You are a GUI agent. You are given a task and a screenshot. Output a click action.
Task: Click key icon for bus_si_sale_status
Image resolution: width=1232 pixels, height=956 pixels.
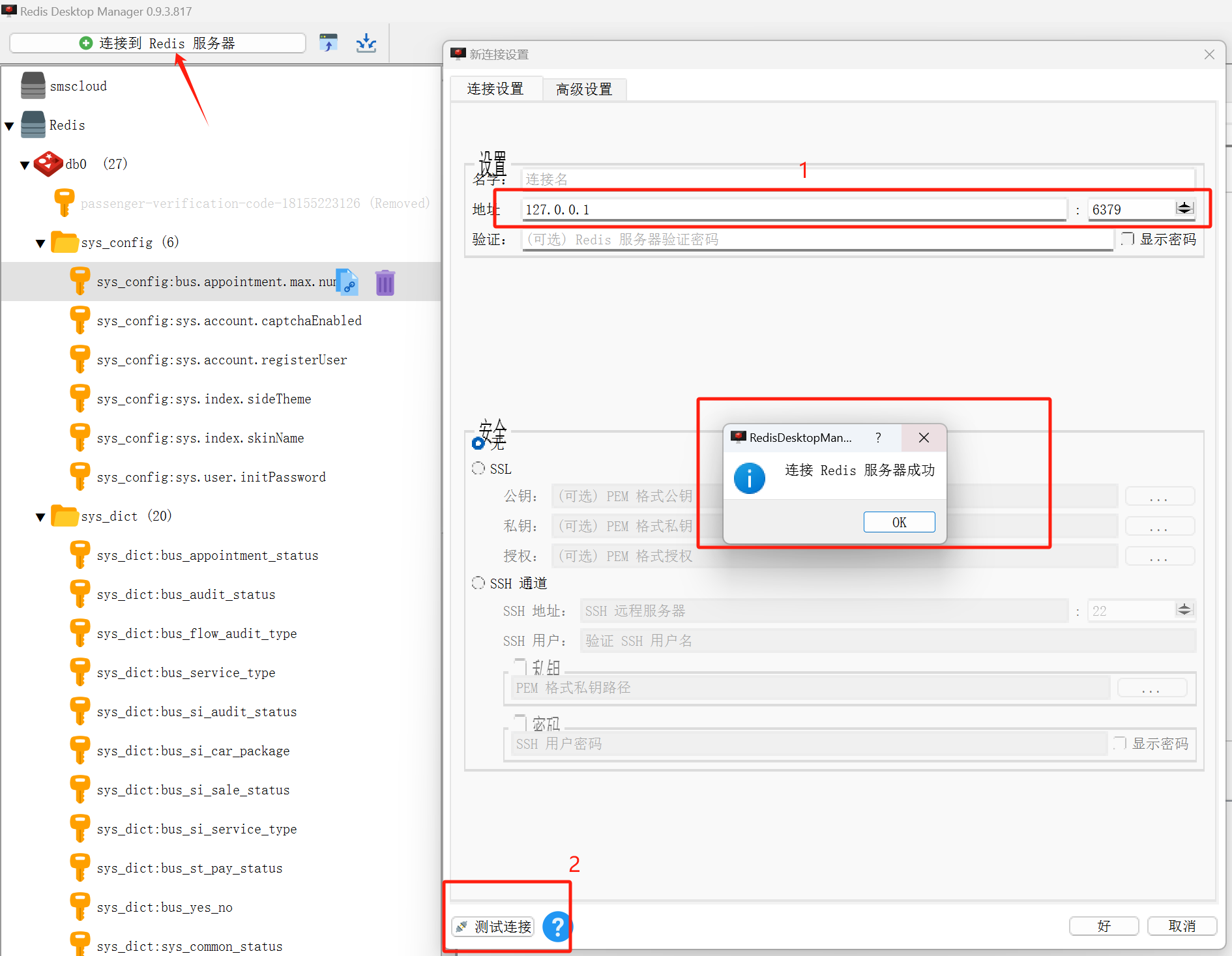coord(80,789)
